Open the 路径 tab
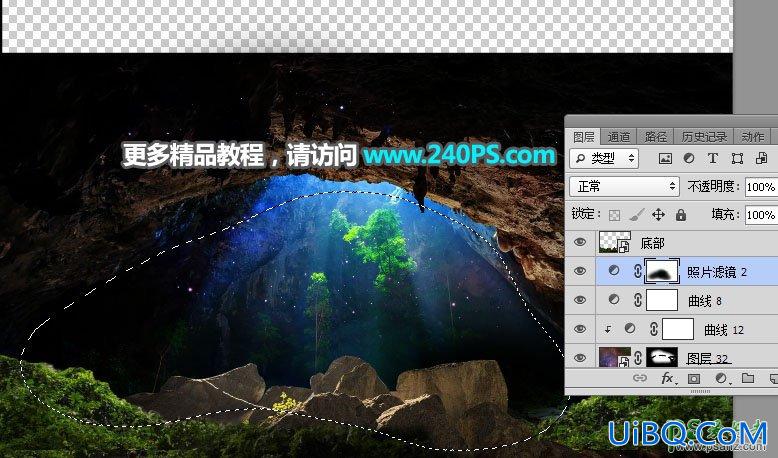Image resolution: width=778 pixels, height=458 pixels. [655, 136]
